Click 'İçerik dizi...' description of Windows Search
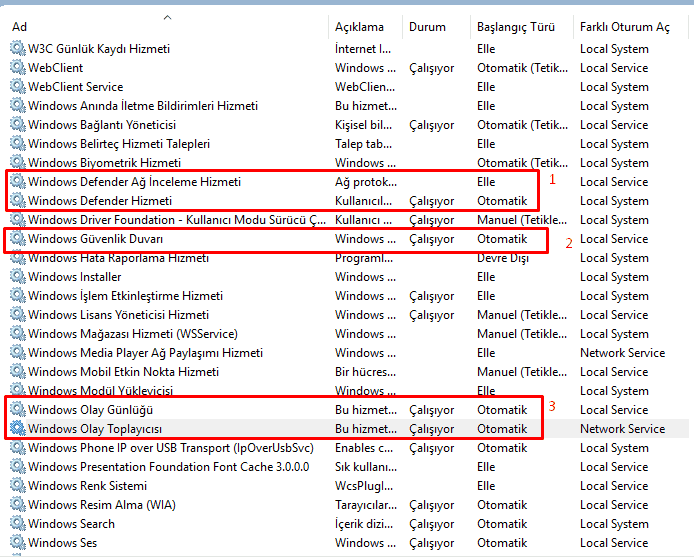 [364, 524]
